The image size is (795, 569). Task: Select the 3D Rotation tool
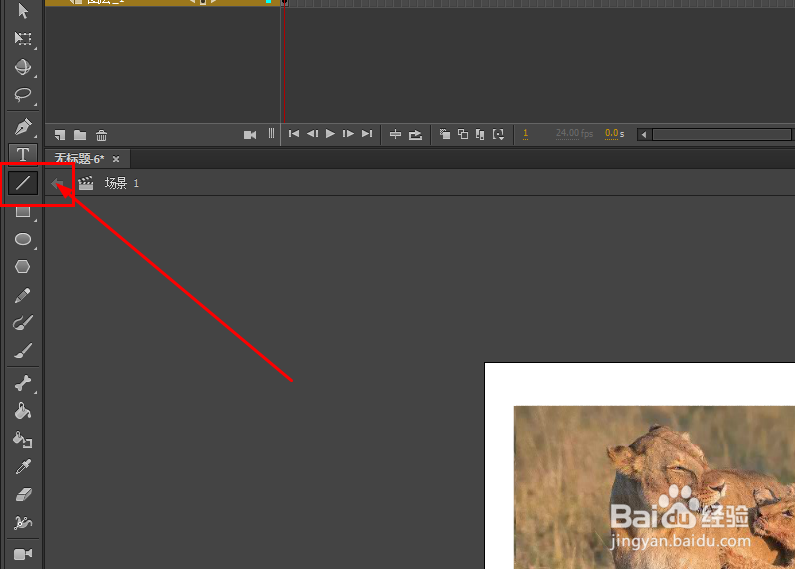coord(23,67)
